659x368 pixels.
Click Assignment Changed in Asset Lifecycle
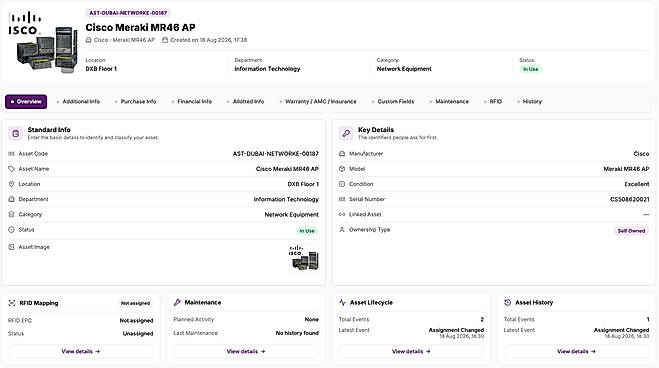(456, 330)
